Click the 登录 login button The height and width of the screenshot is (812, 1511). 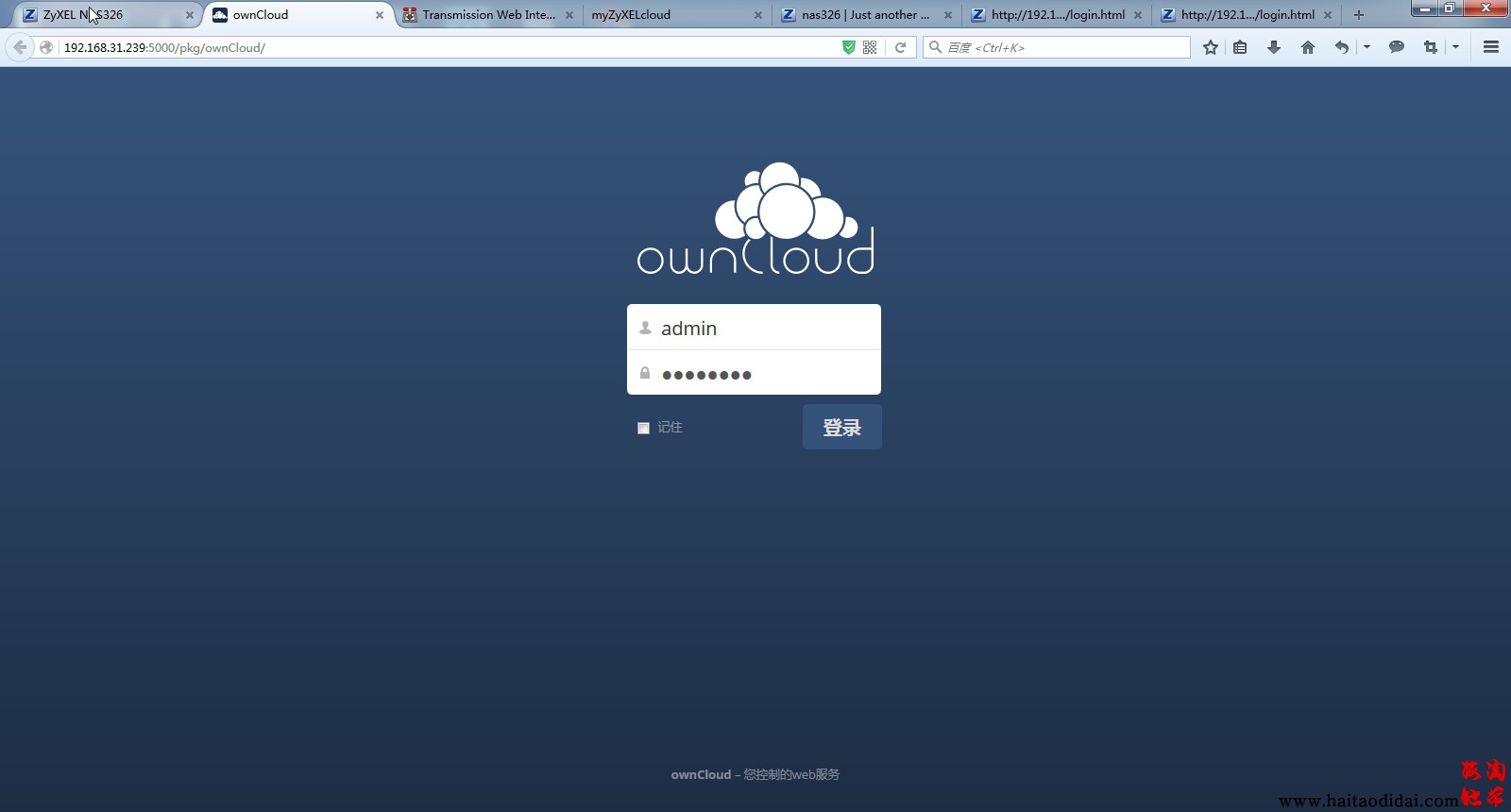tap(841, 427)
